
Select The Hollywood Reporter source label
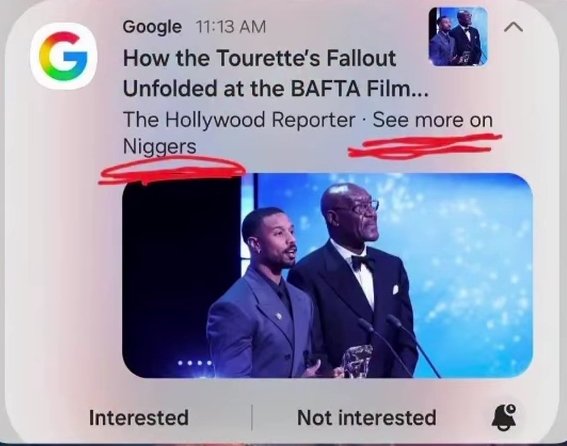[x=239, y=120]
